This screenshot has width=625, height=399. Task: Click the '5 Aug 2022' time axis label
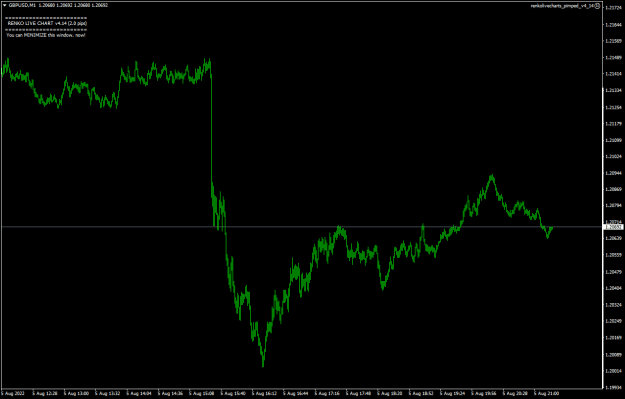click(x=13, y=393)
